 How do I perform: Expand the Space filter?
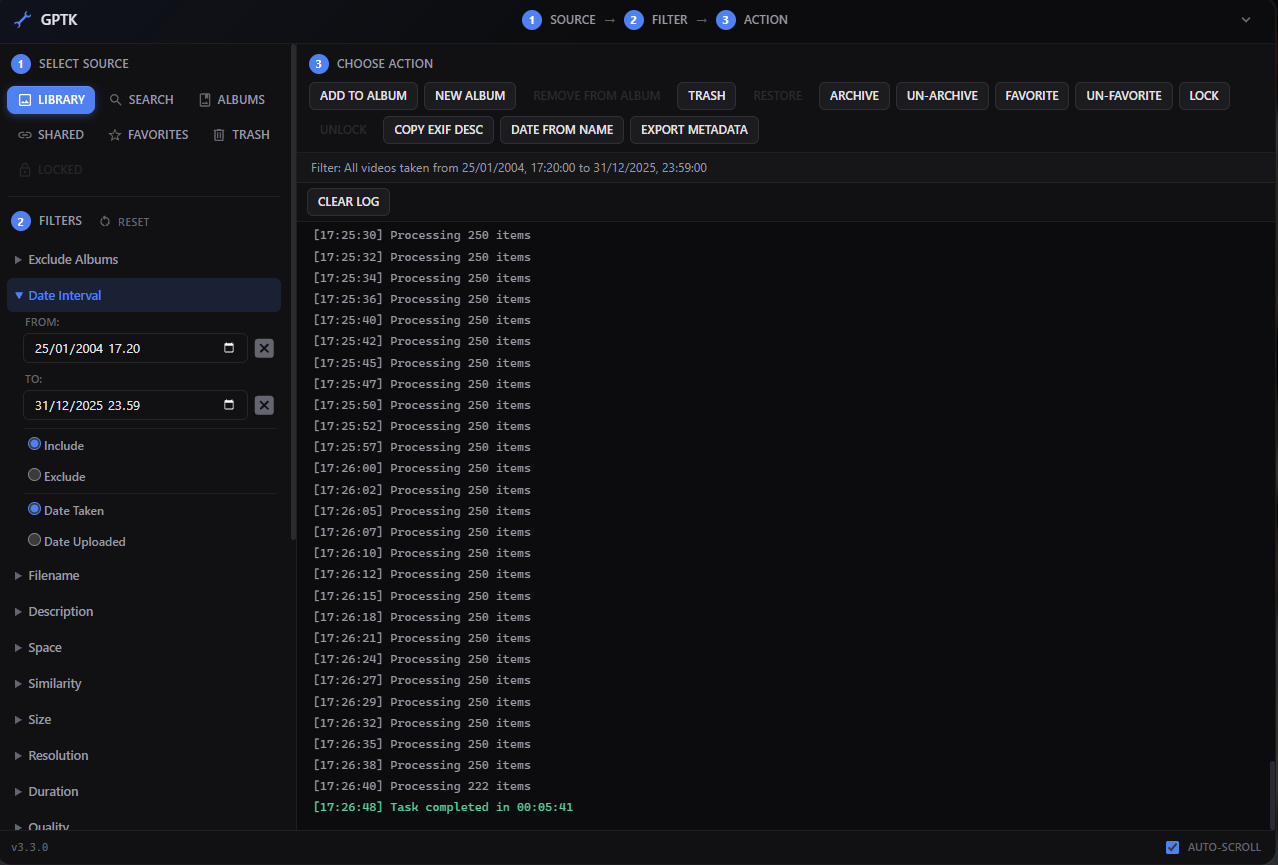144,648
